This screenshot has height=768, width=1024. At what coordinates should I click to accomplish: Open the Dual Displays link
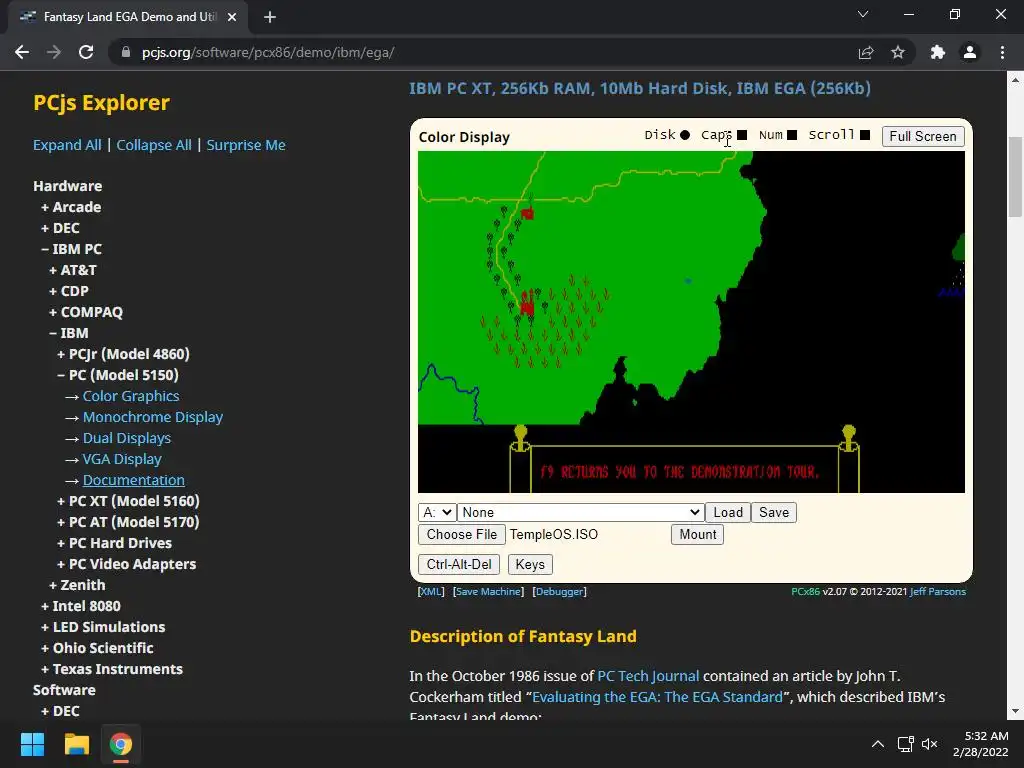click(127, 438)
